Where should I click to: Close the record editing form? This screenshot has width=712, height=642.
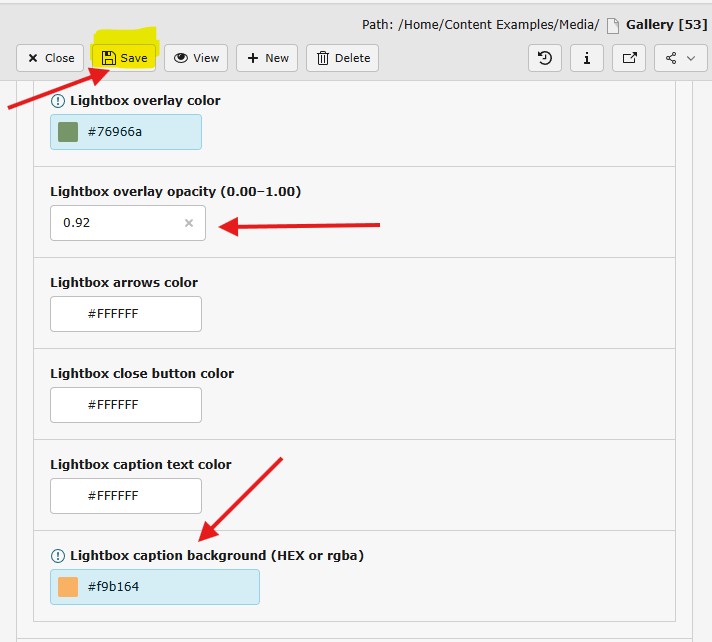tap(50, 58)
